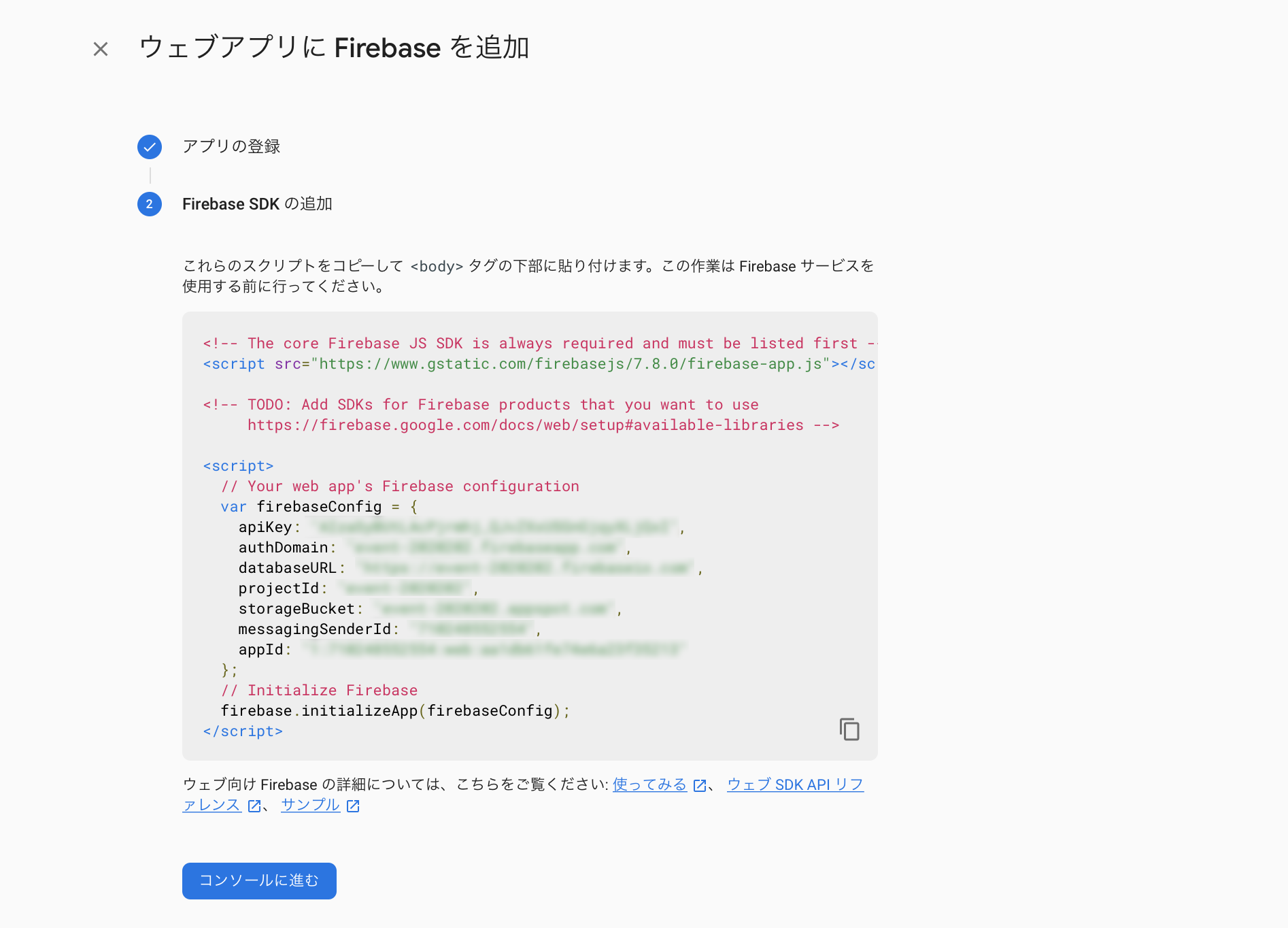Click the completed step checkmark for アプリの登録
The width and height of the screenshot is (1288, 928).
150,147
